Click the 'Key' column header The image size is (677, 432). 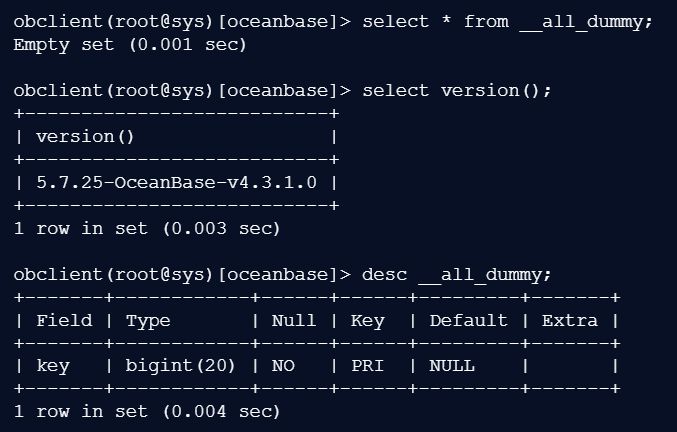coord(367,320)
